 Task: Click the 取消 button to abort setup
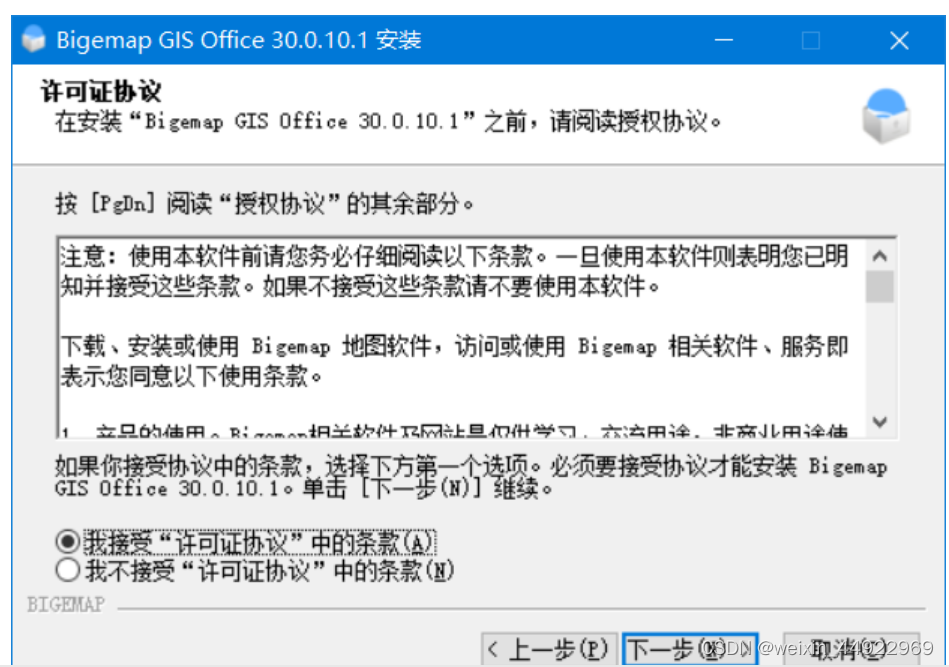[x=852, y=648]
